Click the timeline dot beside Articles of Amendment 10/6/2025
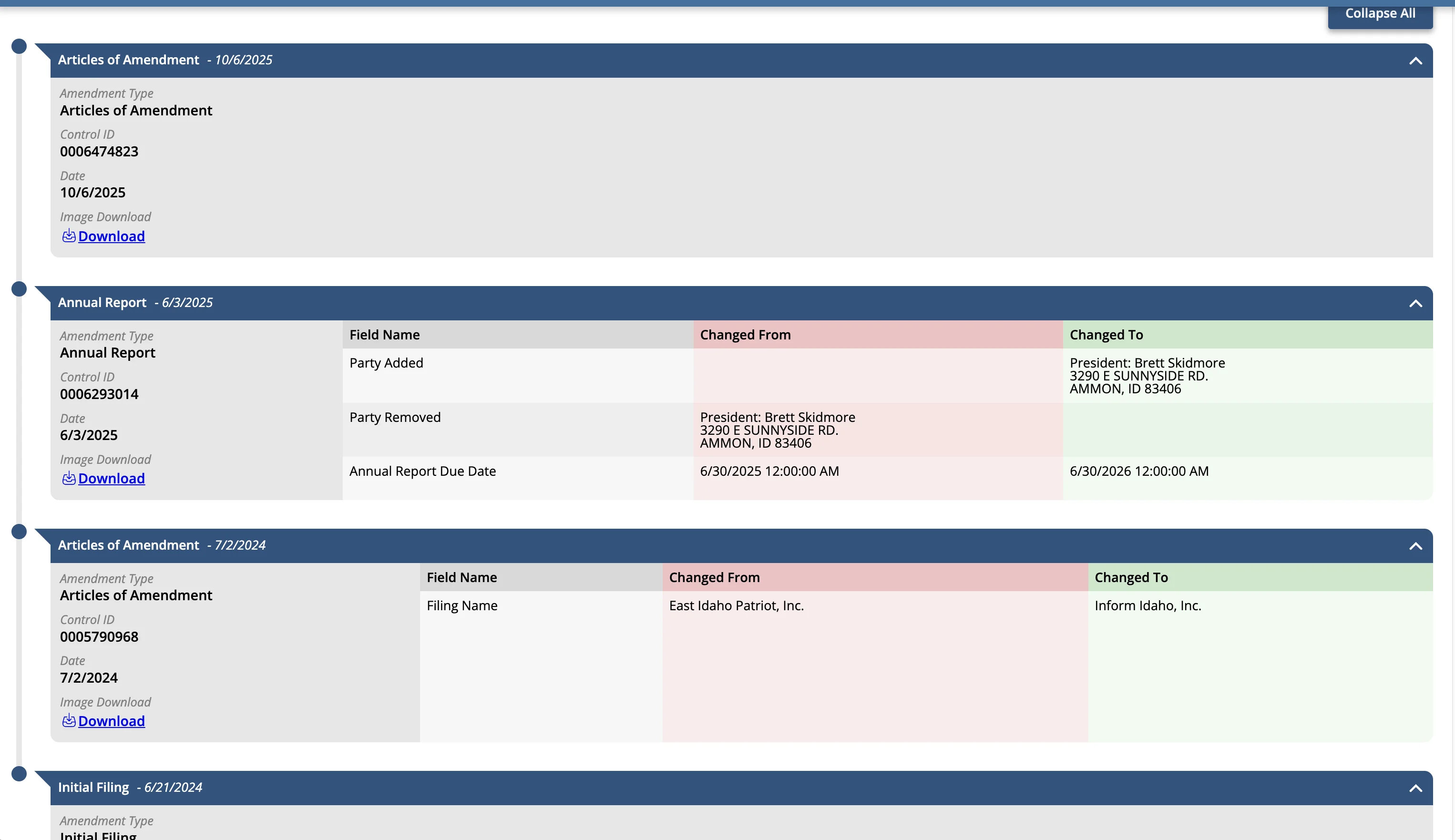 pyautogui.click(x=20, y=46)
